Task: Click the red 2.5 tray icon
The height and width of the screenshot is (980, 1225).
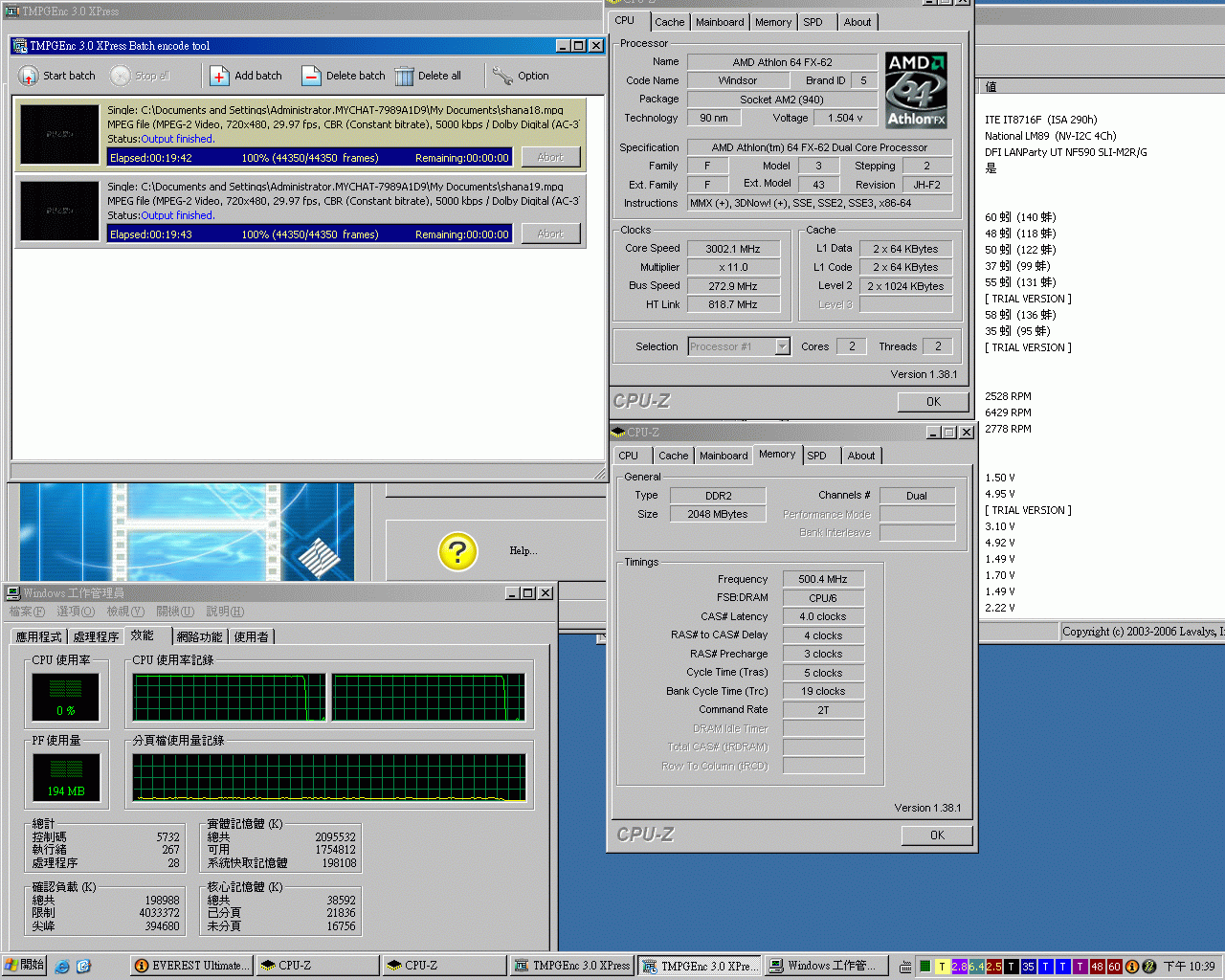Action: pyautogui.click(x=994, y=967)
